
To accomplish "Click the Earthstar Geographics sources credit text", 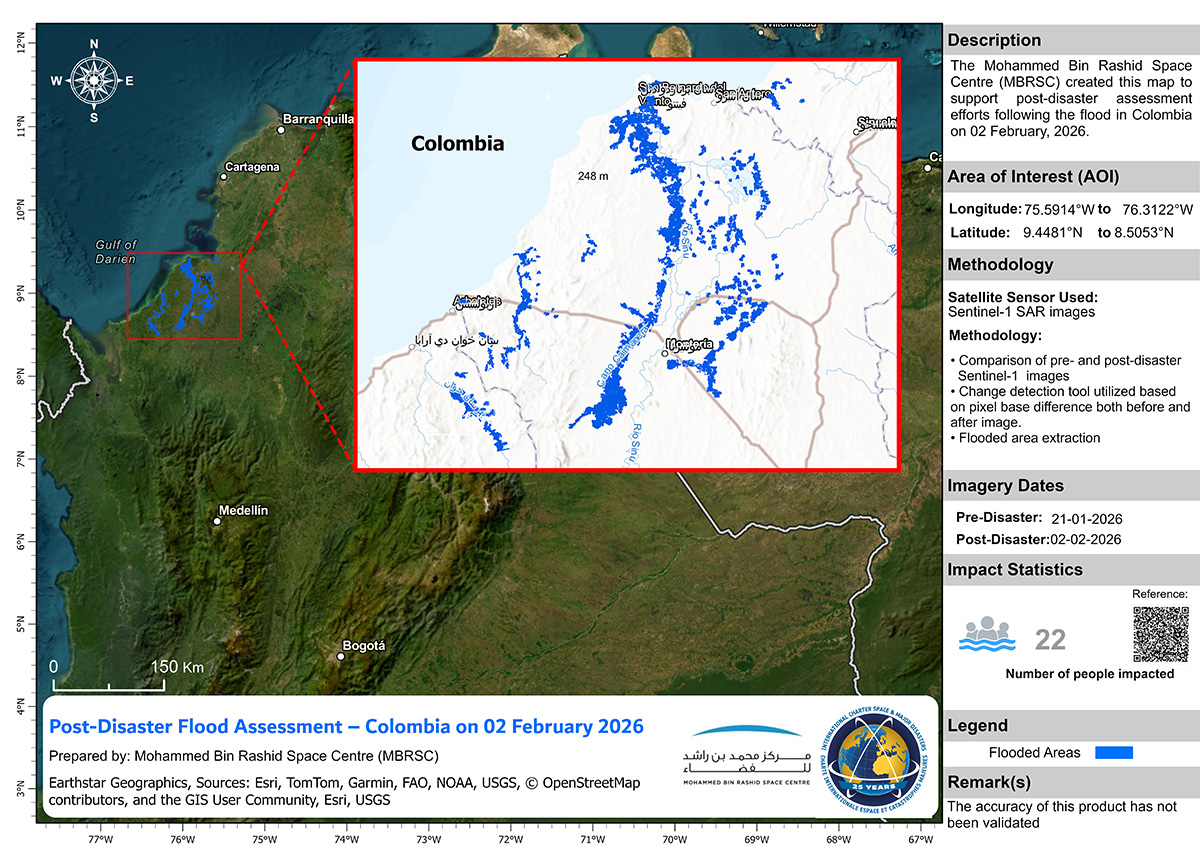I will tap(344, 791).
